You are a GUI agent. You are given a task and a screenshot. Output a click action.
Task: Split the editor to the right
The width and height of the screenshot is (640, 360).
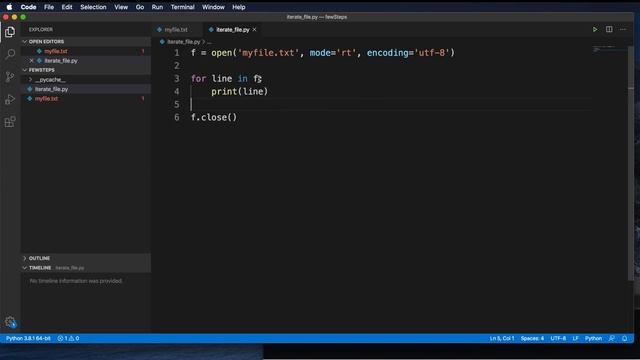click(x=609, y=29)
